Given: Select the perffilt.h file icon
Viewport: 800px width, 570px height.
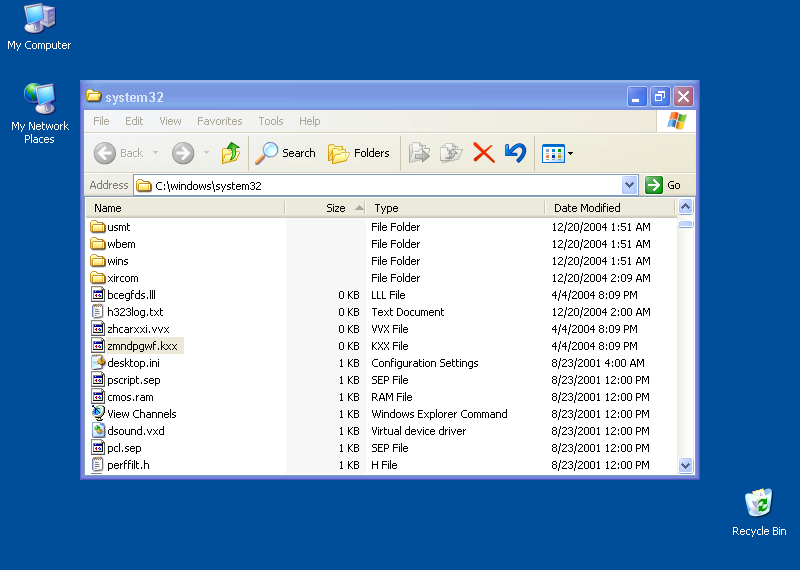Looking at the screenshot, I should pos(97,465).
